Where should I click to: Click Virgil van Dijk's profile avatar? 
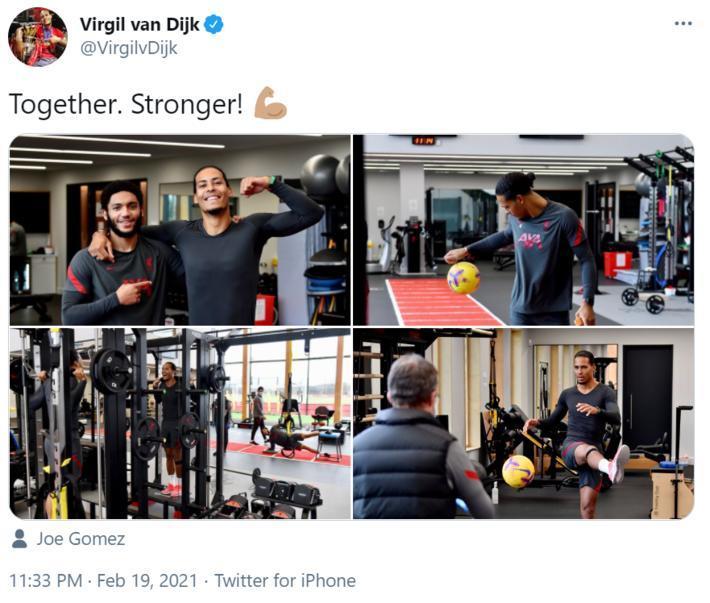38,37
